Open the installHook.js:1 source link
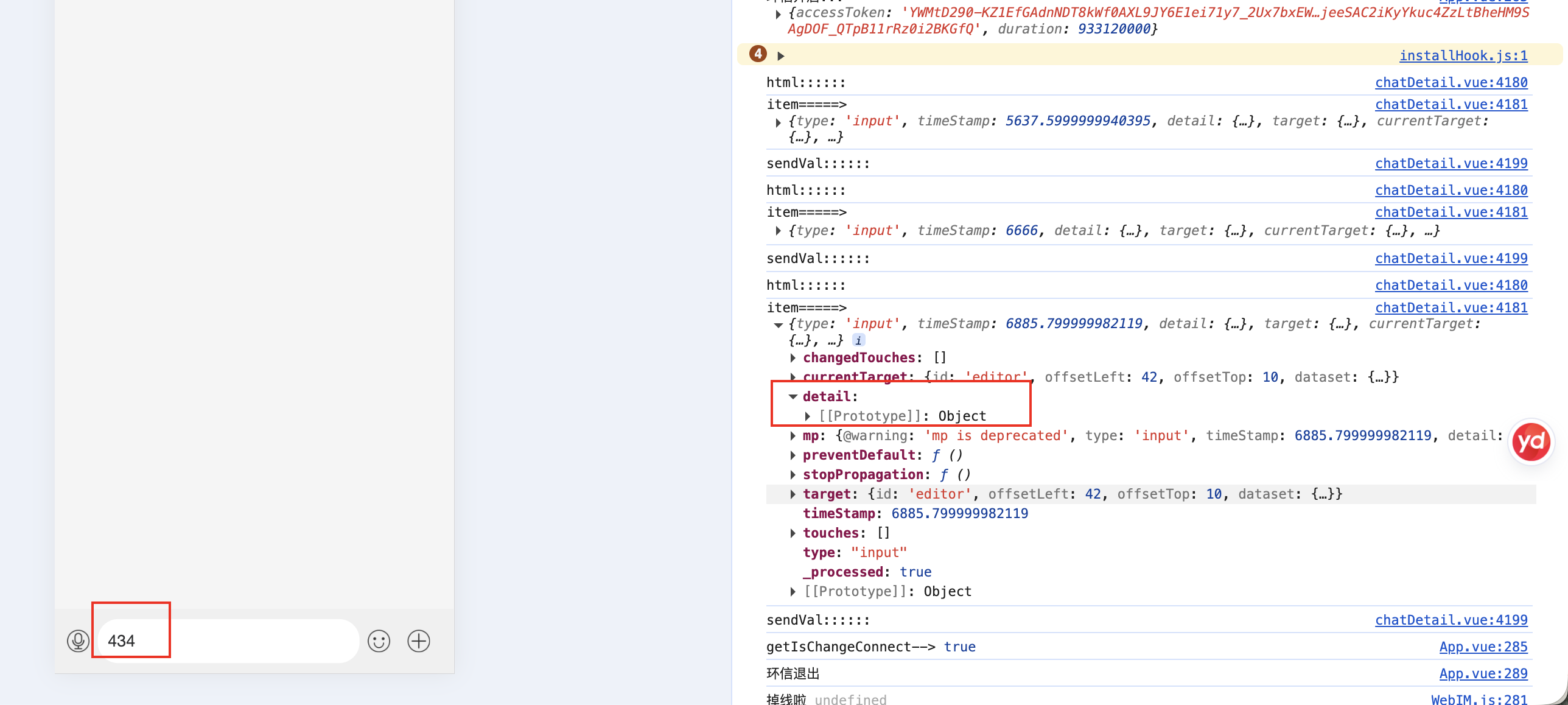Viewport: 1568px width, 705px height. (1463, 55)
